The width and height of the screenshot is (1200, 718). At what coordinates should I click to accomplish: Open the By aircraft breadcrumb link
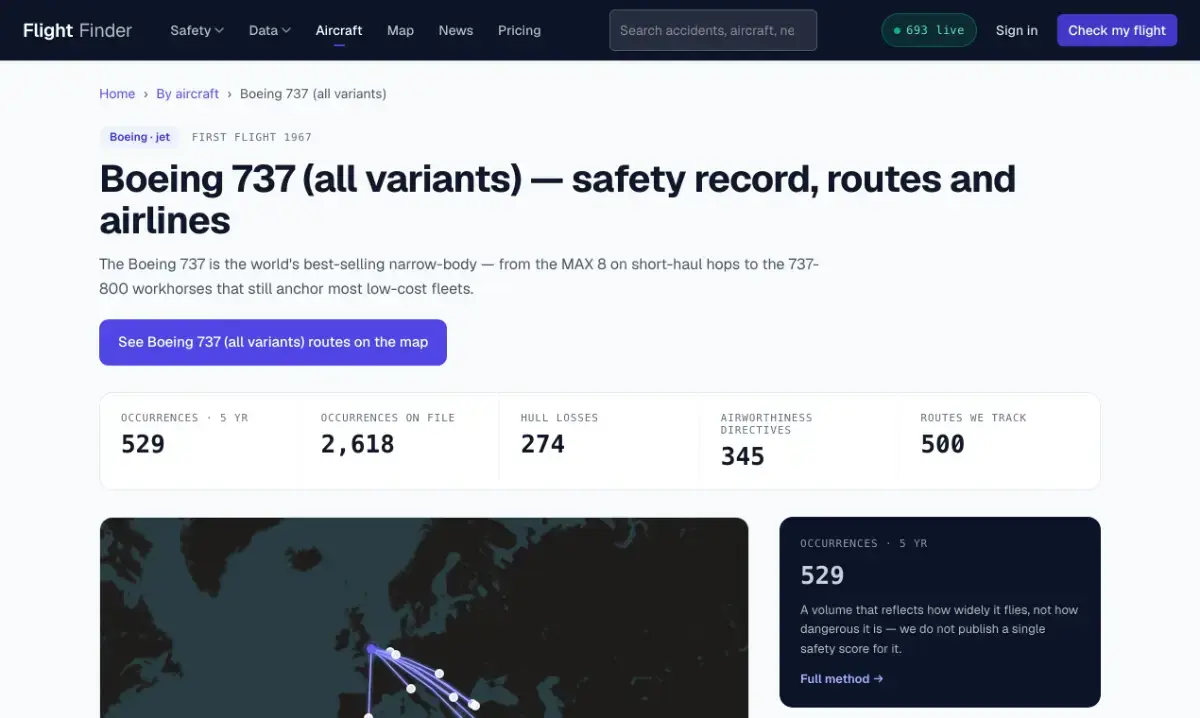[x=187, y=94]
